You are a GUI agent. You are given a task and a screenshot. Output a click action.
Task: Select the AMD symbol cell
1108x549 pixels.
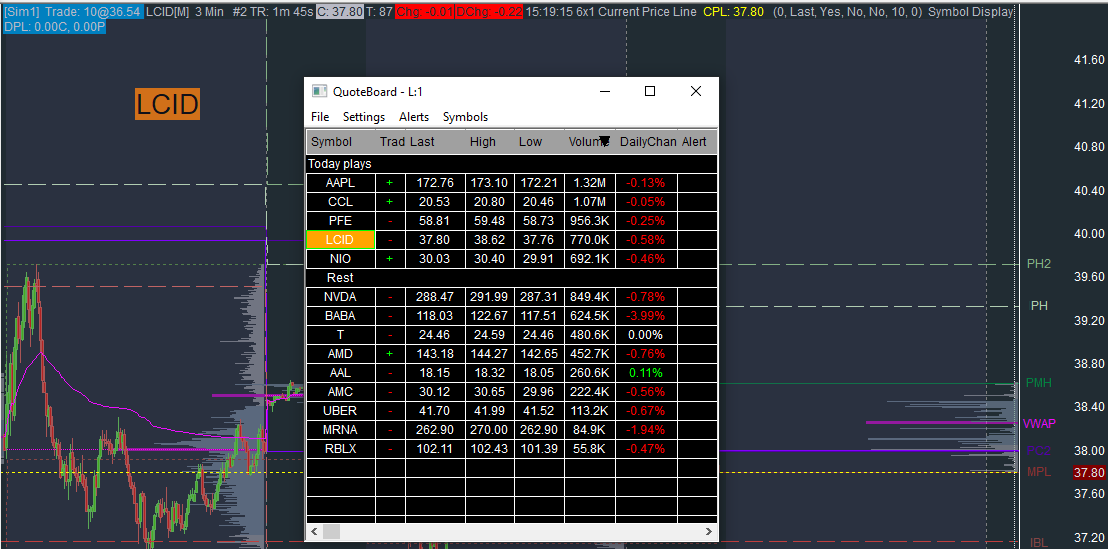[x=341, y=354]
